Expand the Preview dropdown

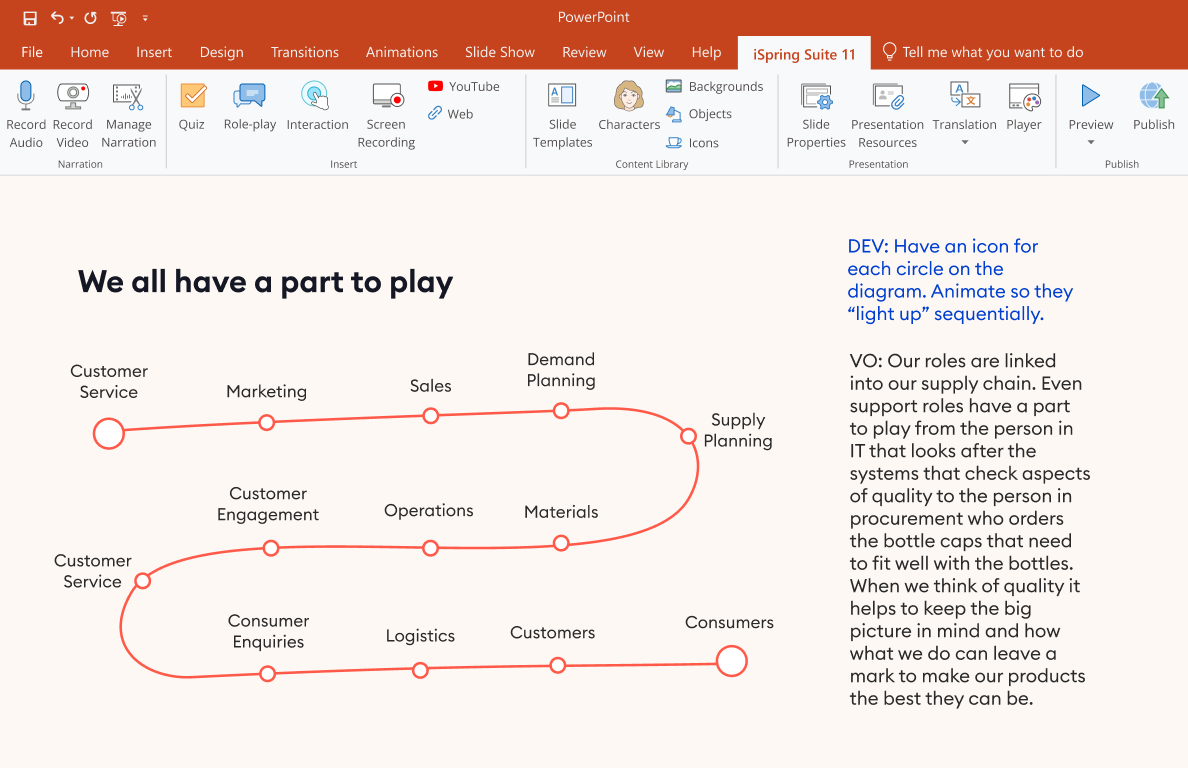click(x=1090, y=141)
